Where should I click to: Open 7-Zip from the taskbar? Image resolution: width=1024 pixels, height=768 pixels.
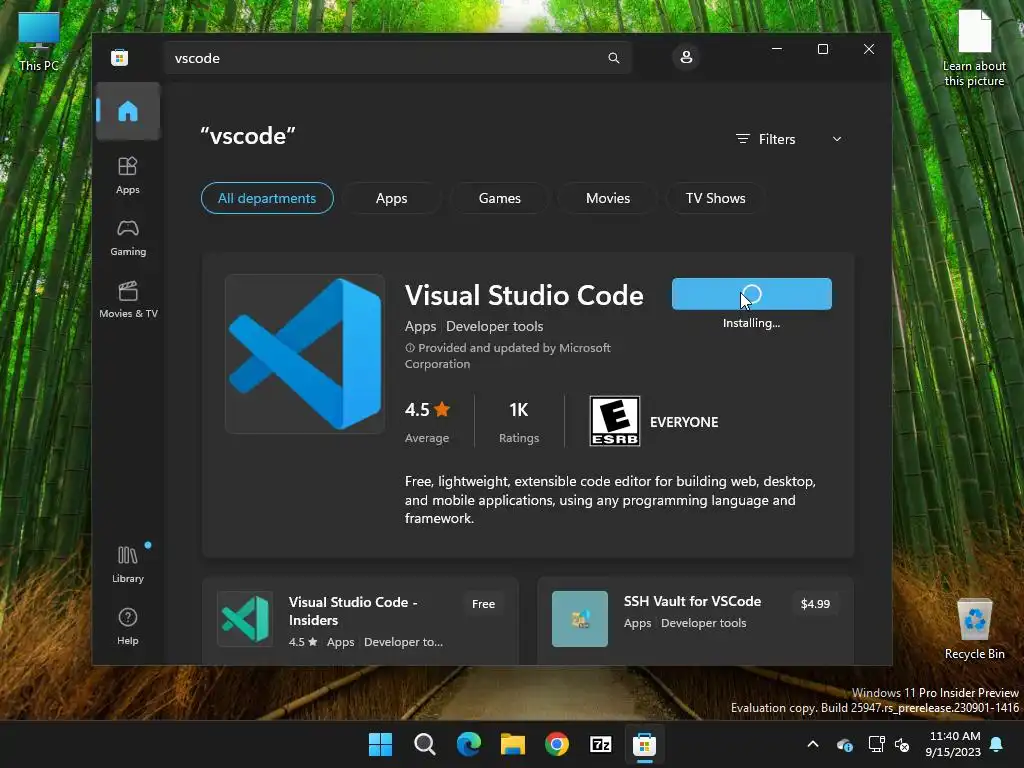(601, 744)
